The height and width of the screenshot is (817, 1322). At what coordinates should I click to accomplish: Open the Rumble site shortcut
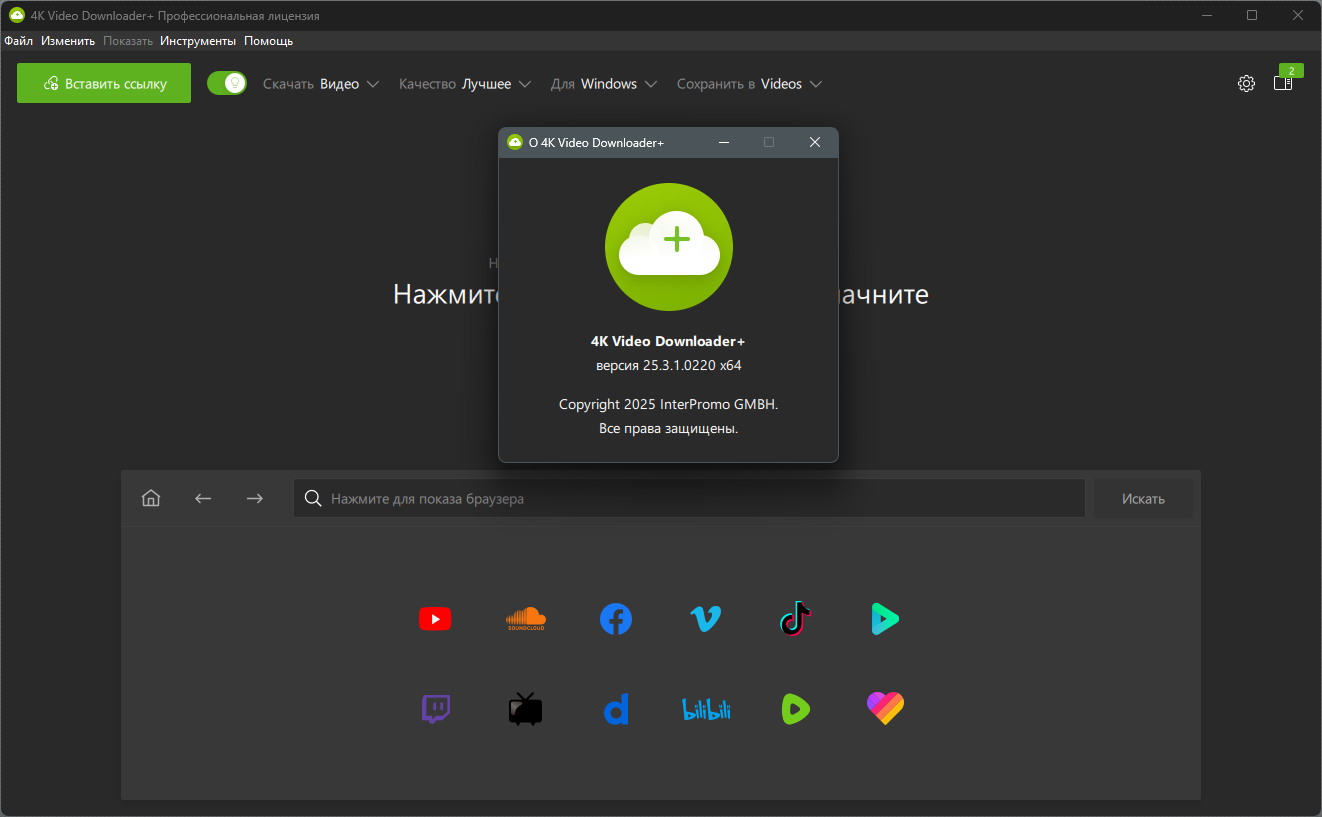click(x=795, y=710)
